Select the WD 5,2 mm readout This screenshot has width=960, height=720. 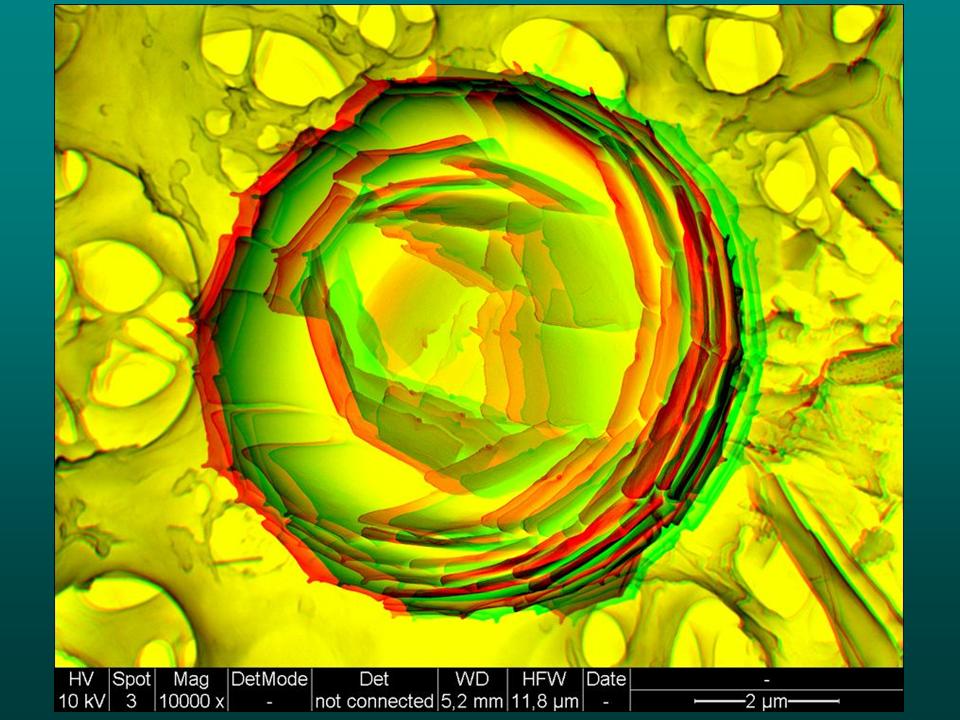pyautogui.click(x=472, y=690)
